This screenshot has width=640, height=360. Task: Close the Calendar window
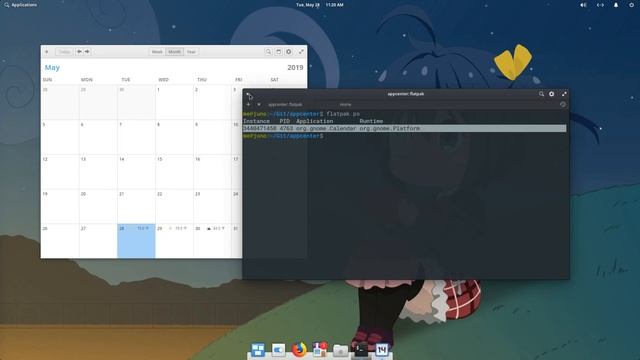(x=47, y=52)
